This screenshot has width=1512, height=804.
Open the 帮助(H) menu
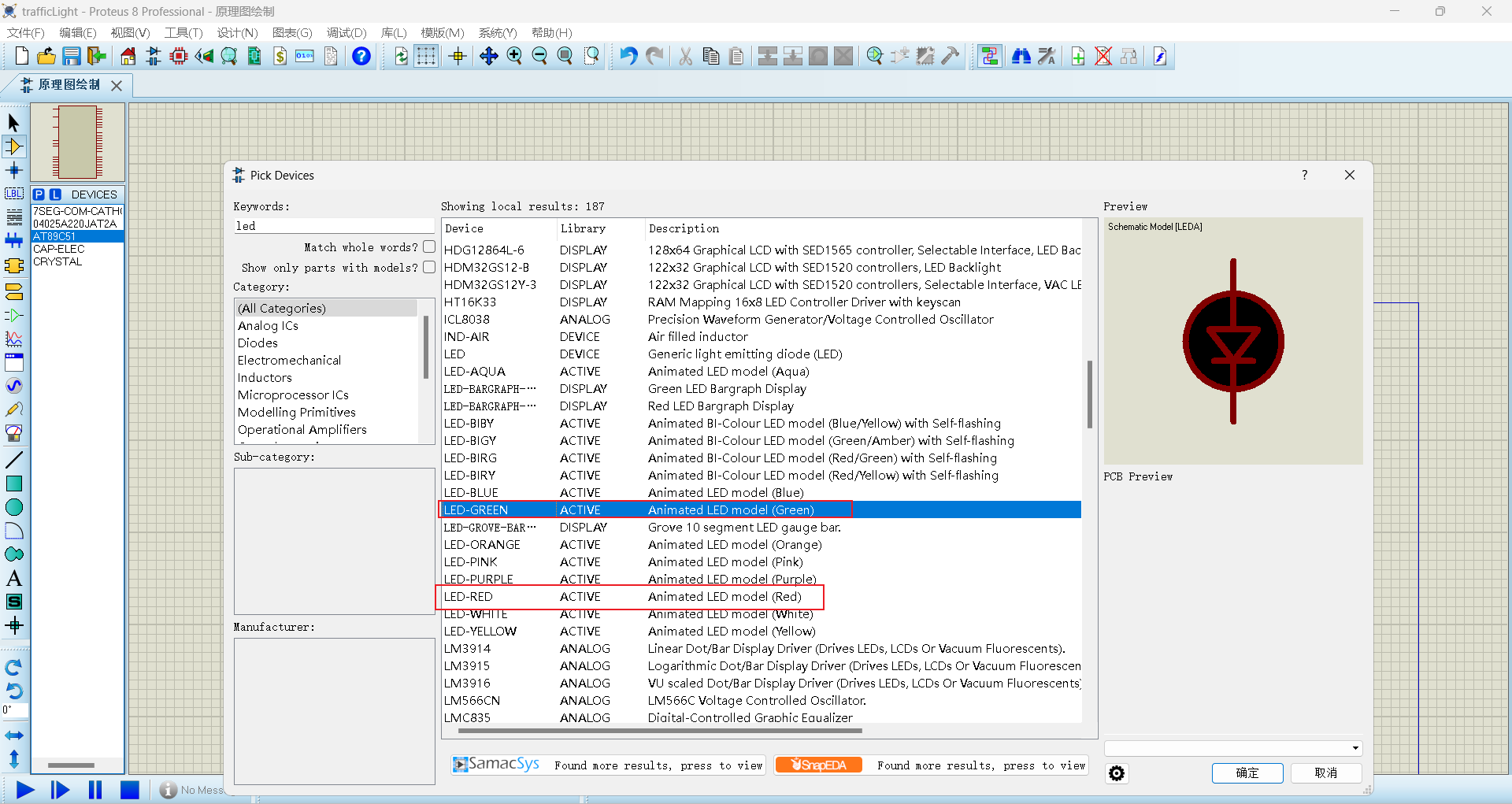(551, 32)
